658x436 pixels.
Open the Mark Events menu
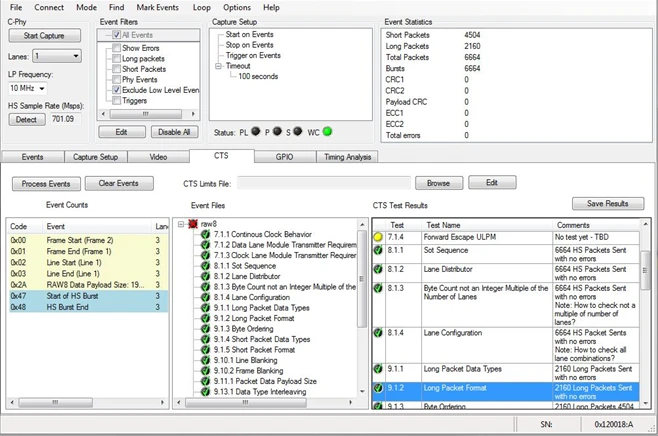click(158, 7)
